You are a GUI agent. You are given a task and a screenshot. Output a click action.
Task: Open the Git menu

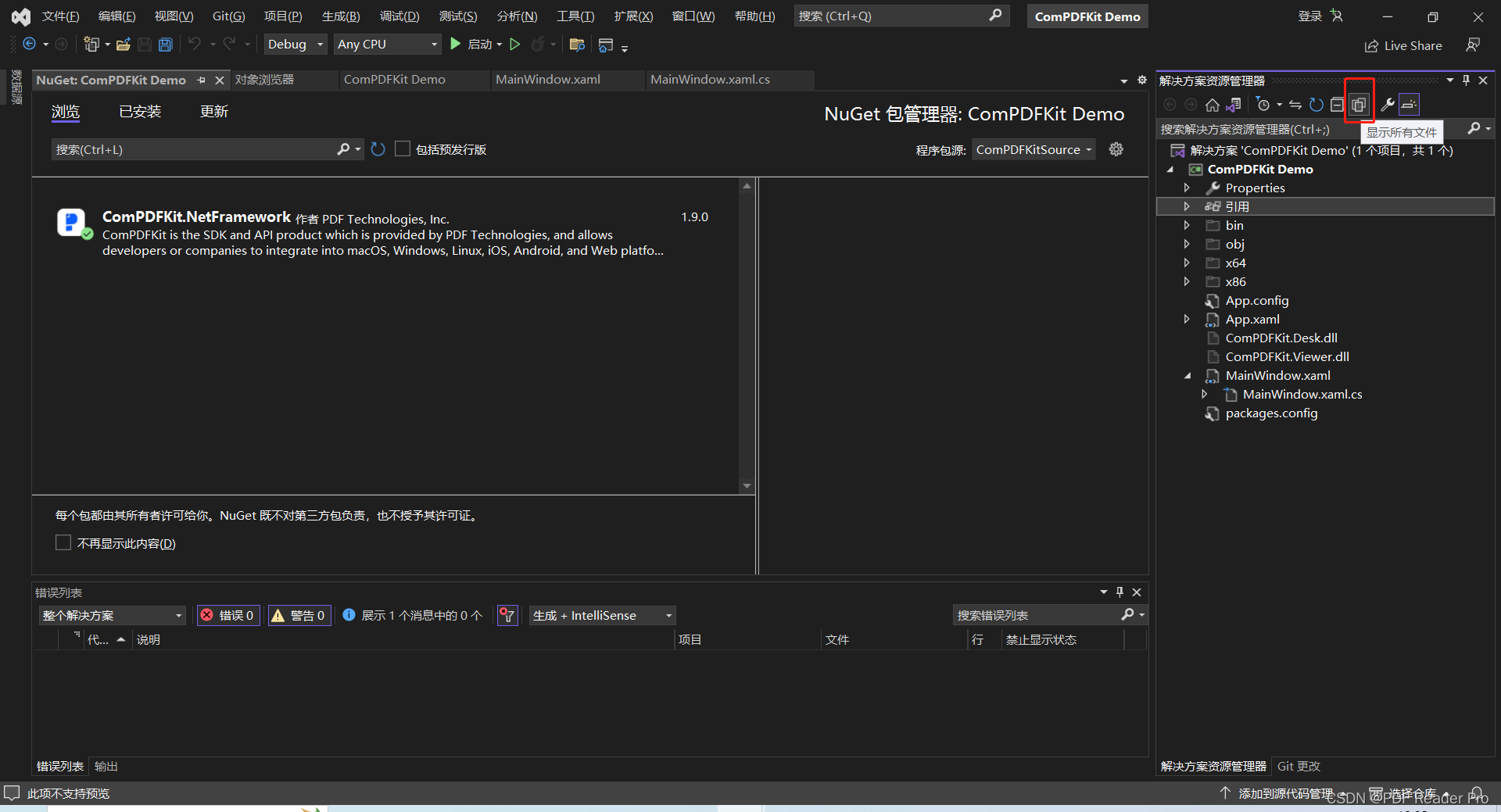click(228, 16)
